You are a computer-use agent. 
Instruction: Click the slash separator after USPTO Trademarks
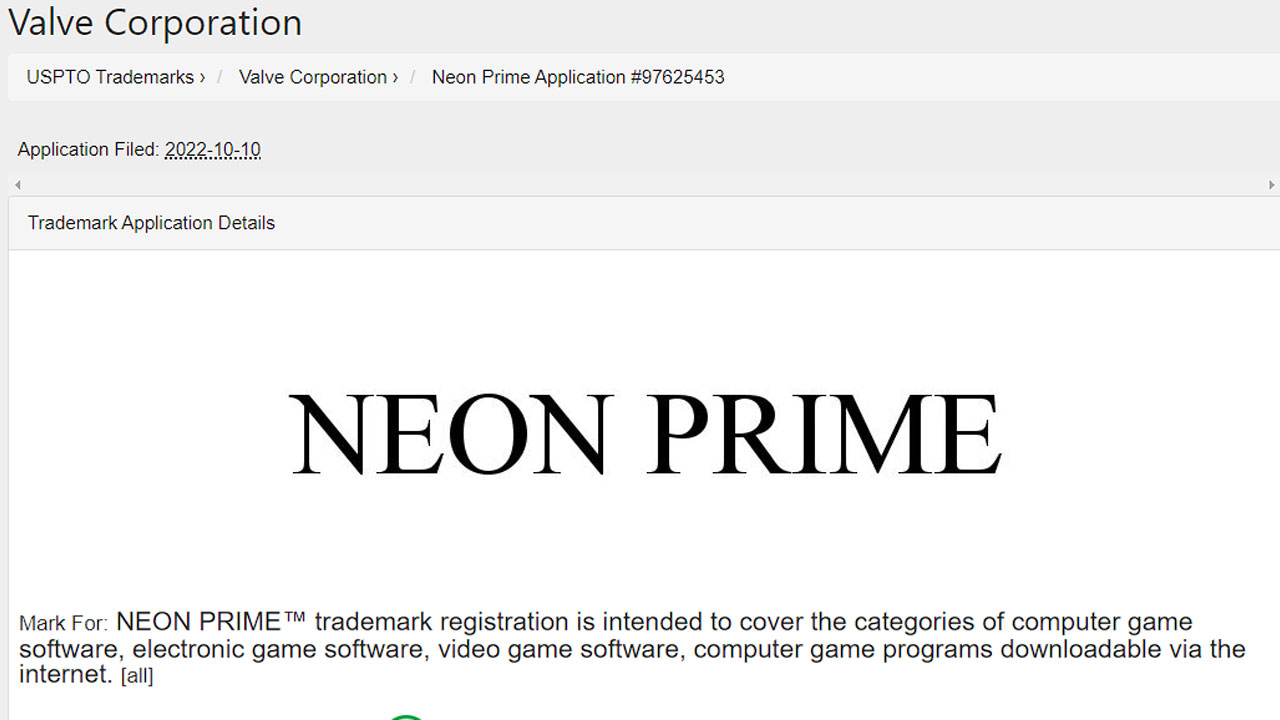[219, 77]
